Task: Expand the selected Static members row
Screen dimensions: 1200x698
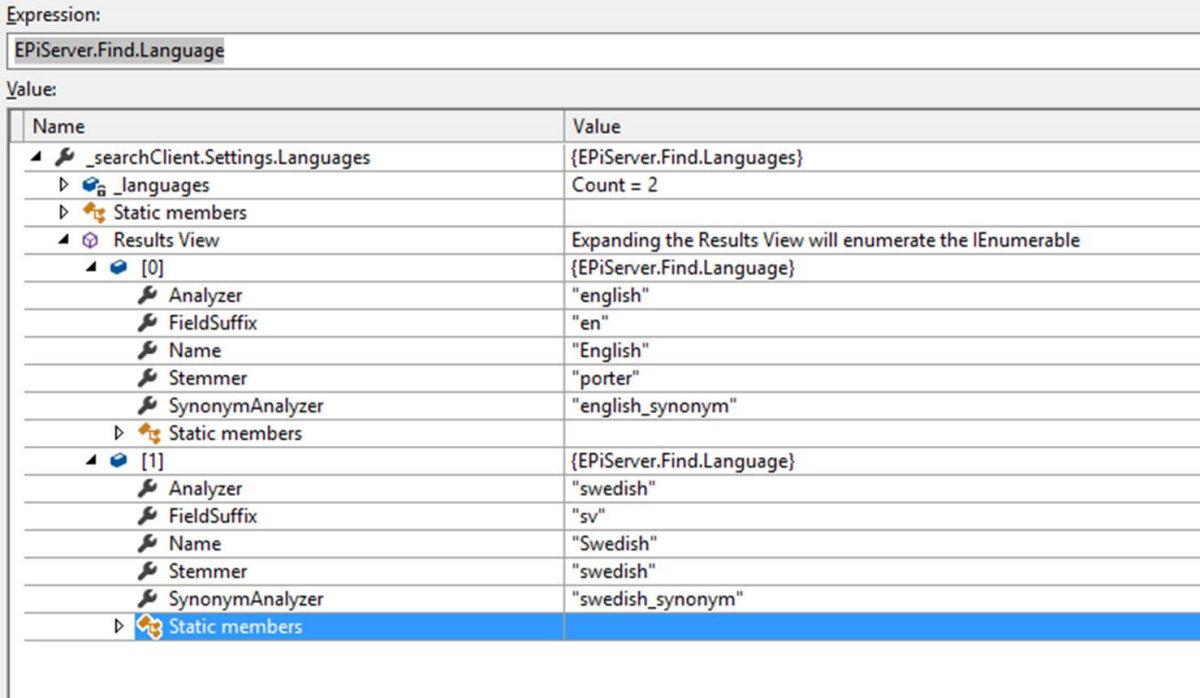Action: (119, 627)
